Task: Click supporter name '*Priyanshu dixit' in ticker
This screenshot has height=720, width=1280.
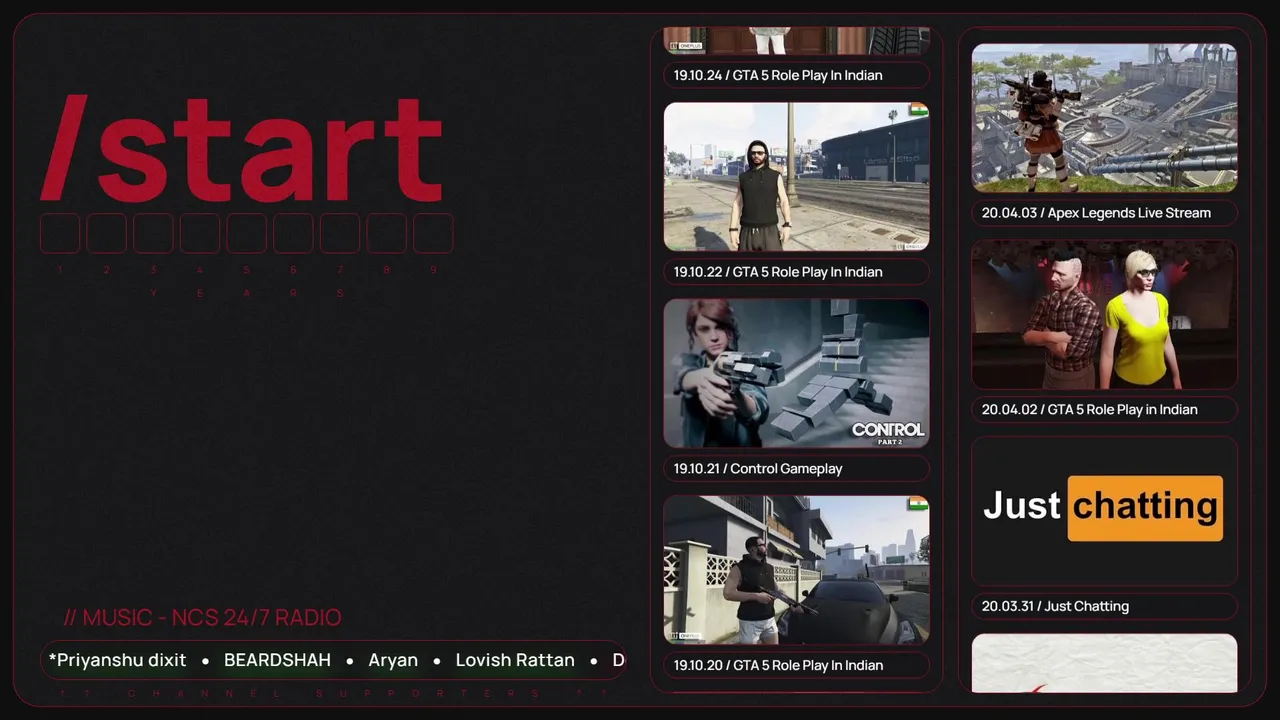Action: pos(117,660)
